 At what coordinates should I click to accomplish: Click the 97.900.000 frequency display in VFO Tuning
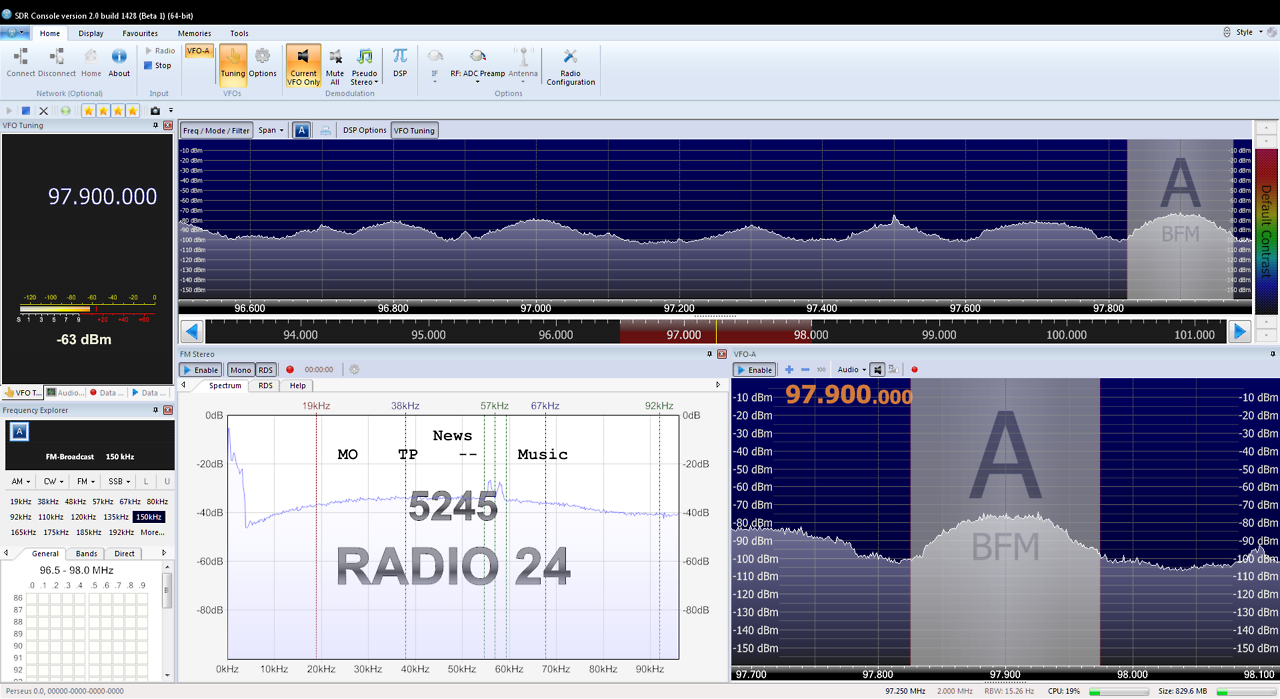[x=103, y=196]
